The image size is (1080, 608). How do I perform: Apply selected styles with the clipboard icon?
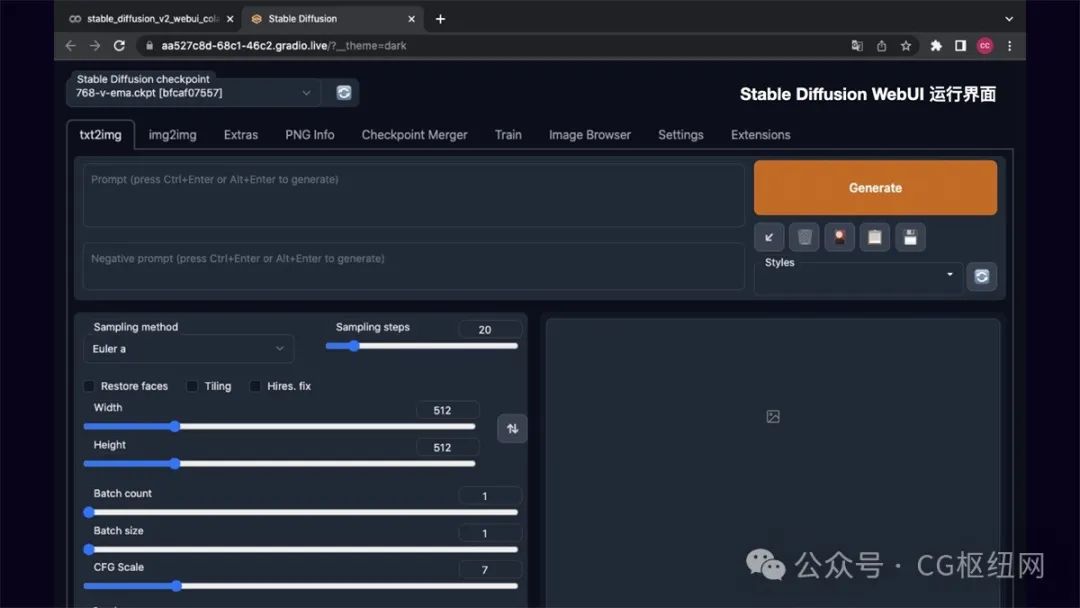click(x=875, y=238)
